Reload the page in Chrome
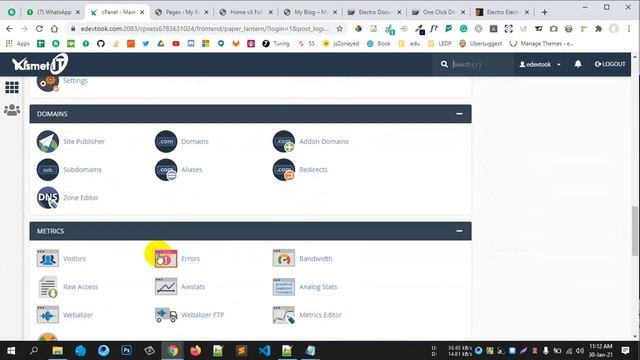This screenshot has width=640, height=360. click(x=39, y=29)
